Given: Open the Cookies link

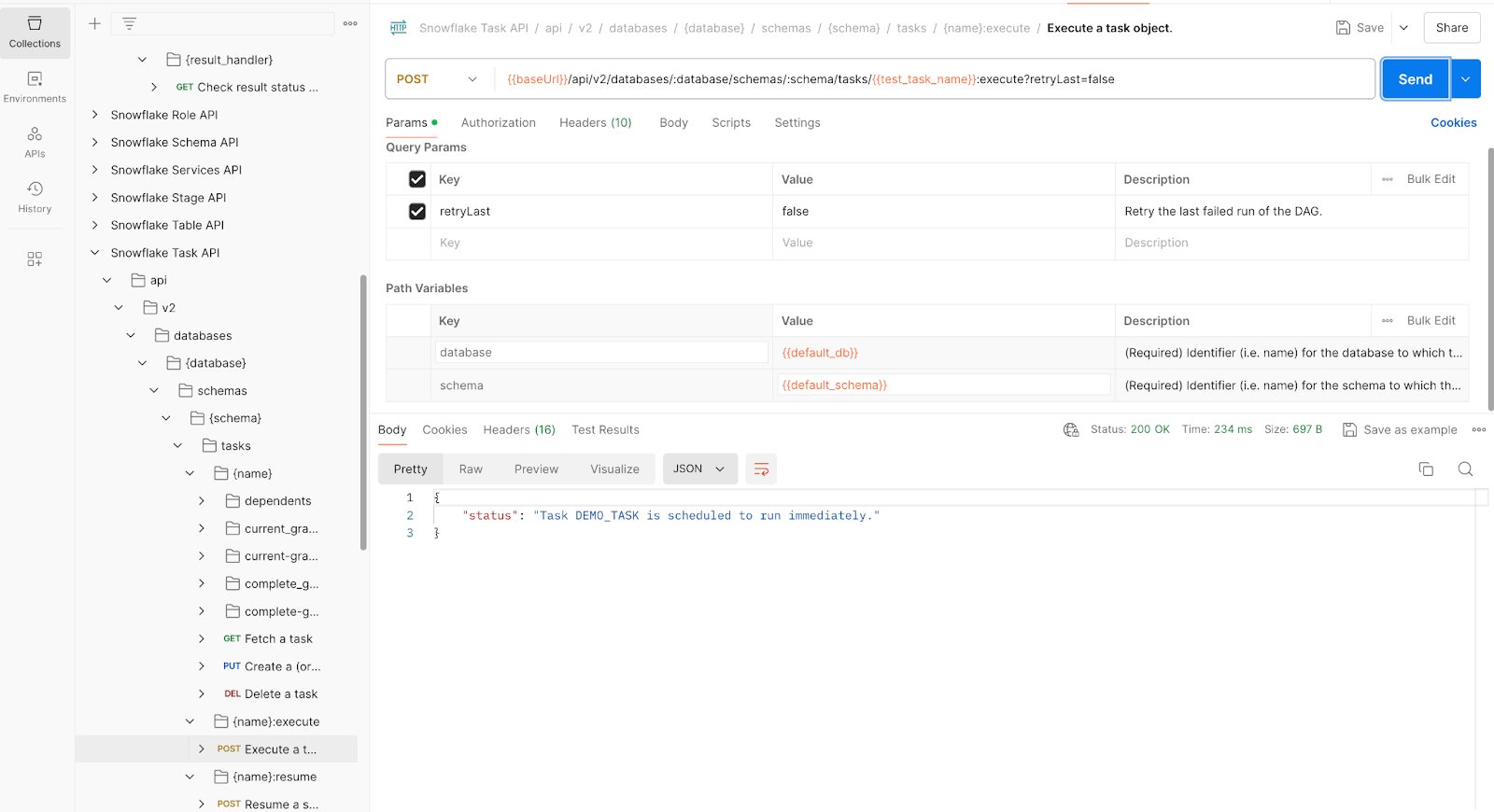Looking at the screenshot, I should [x=1453, y=123].
